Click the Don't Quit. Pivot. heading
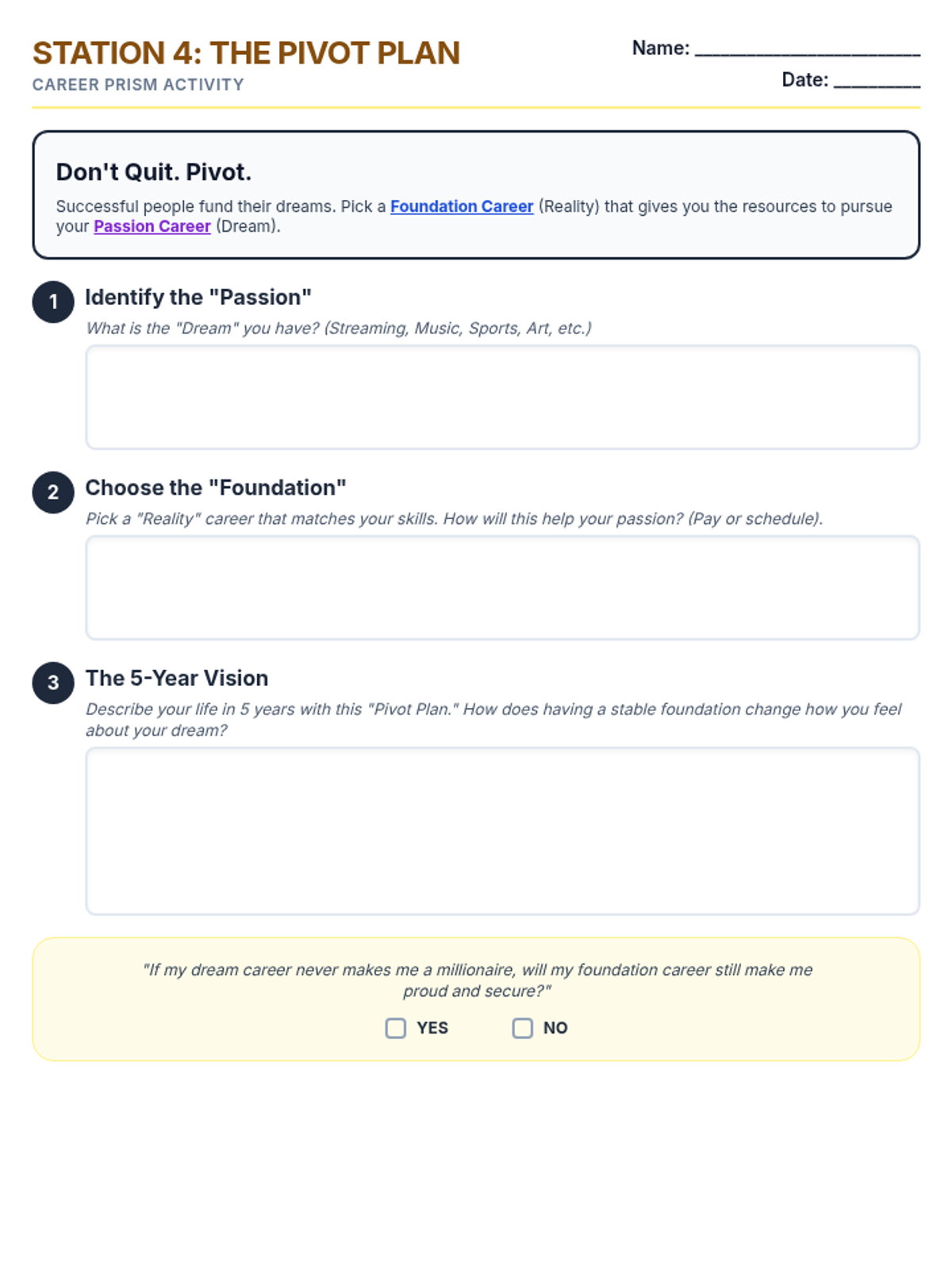952x1270 pixels. click(x=154, y=172)
